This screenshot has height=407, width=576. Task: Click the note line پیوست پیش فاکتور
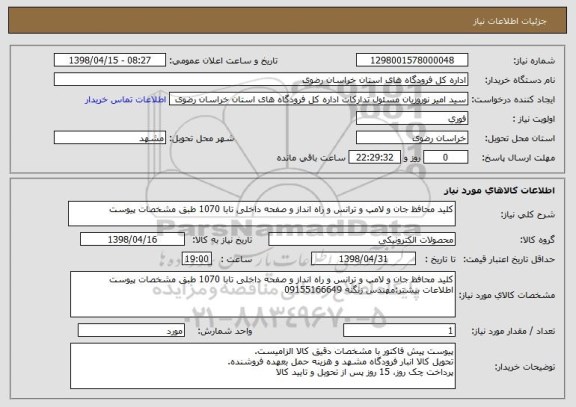[x=354, y=351]
